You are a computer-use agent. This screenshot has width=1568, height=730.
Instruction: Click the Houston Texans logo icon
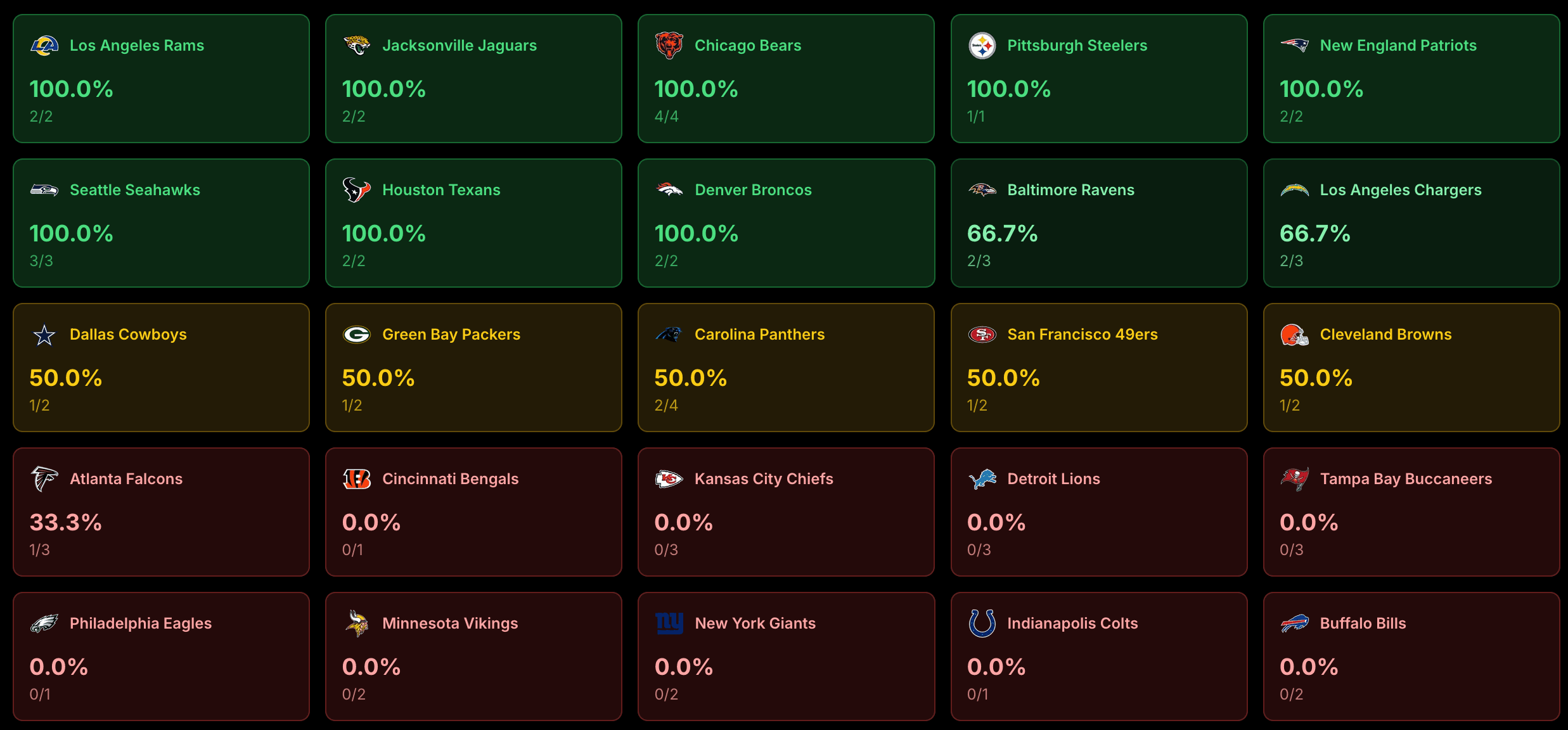tap(356, 190)
